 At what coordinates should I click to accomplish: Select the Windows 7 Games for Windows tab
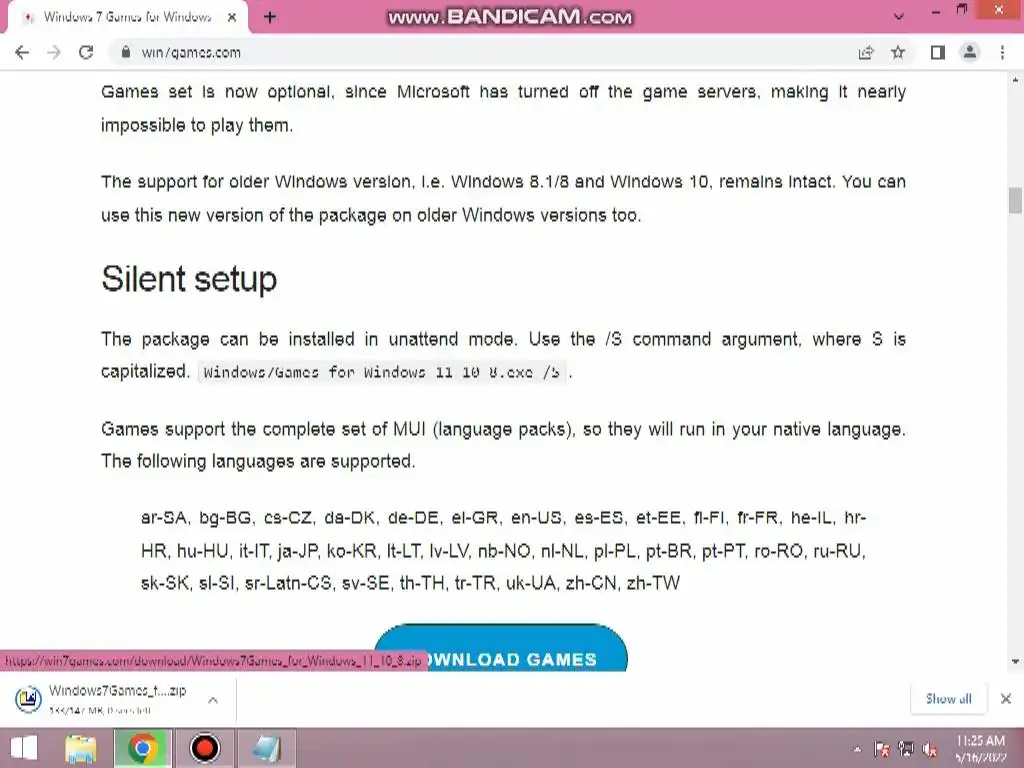[127, 18]
